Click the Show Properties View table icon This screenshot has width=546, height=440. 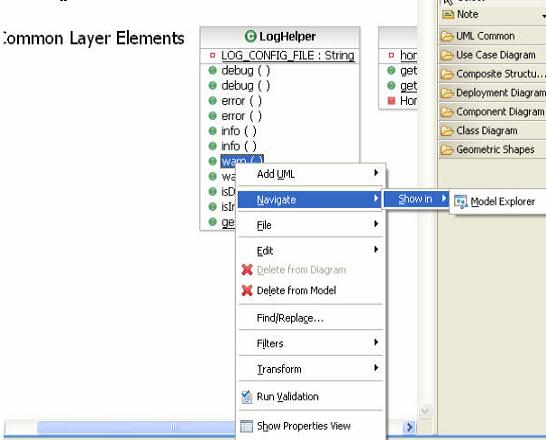pyautogui.click(x=247, y=426)
